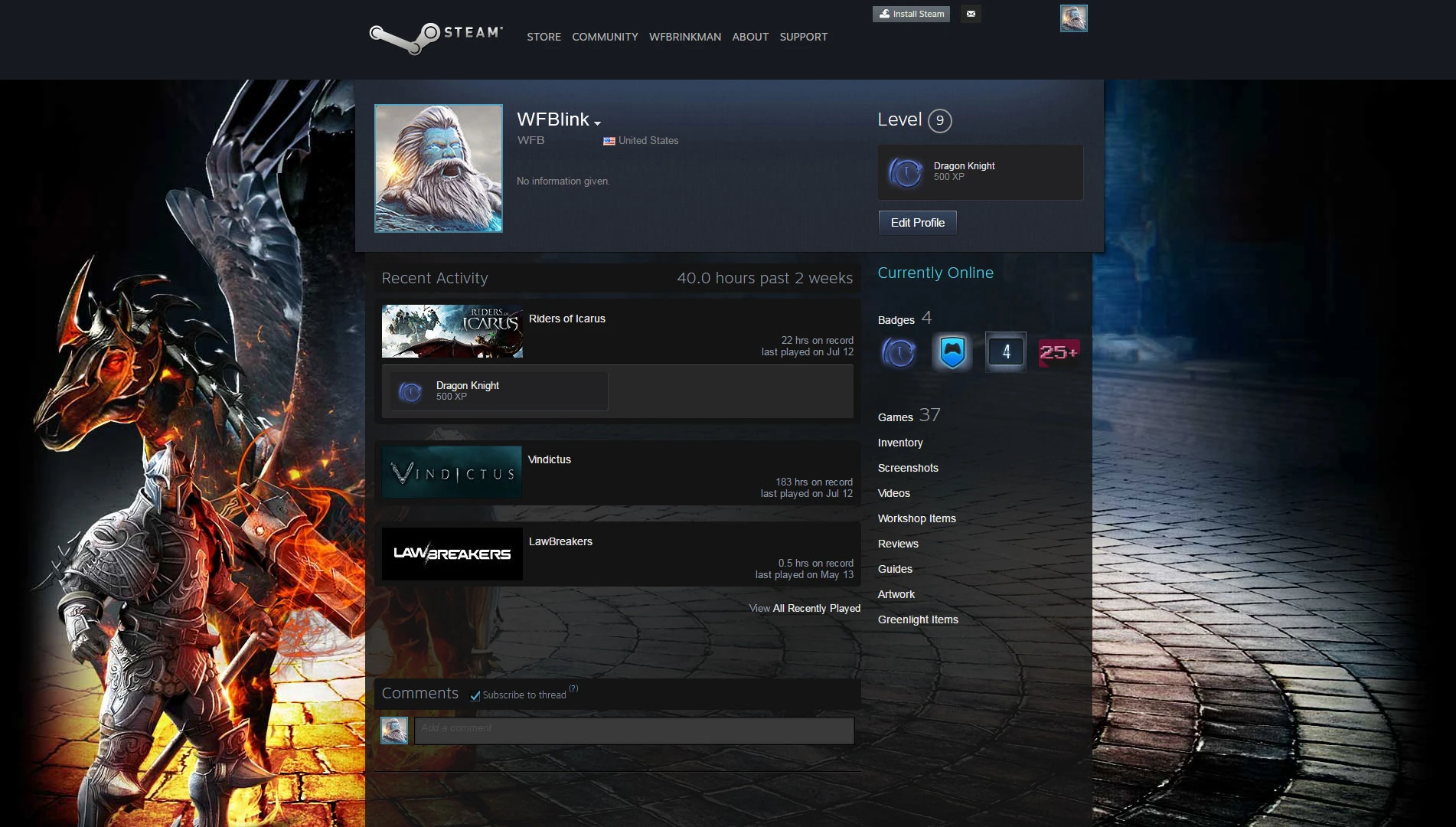
Task: Expand the WFBlink name dropdown arrow
Action: [597, 123]
